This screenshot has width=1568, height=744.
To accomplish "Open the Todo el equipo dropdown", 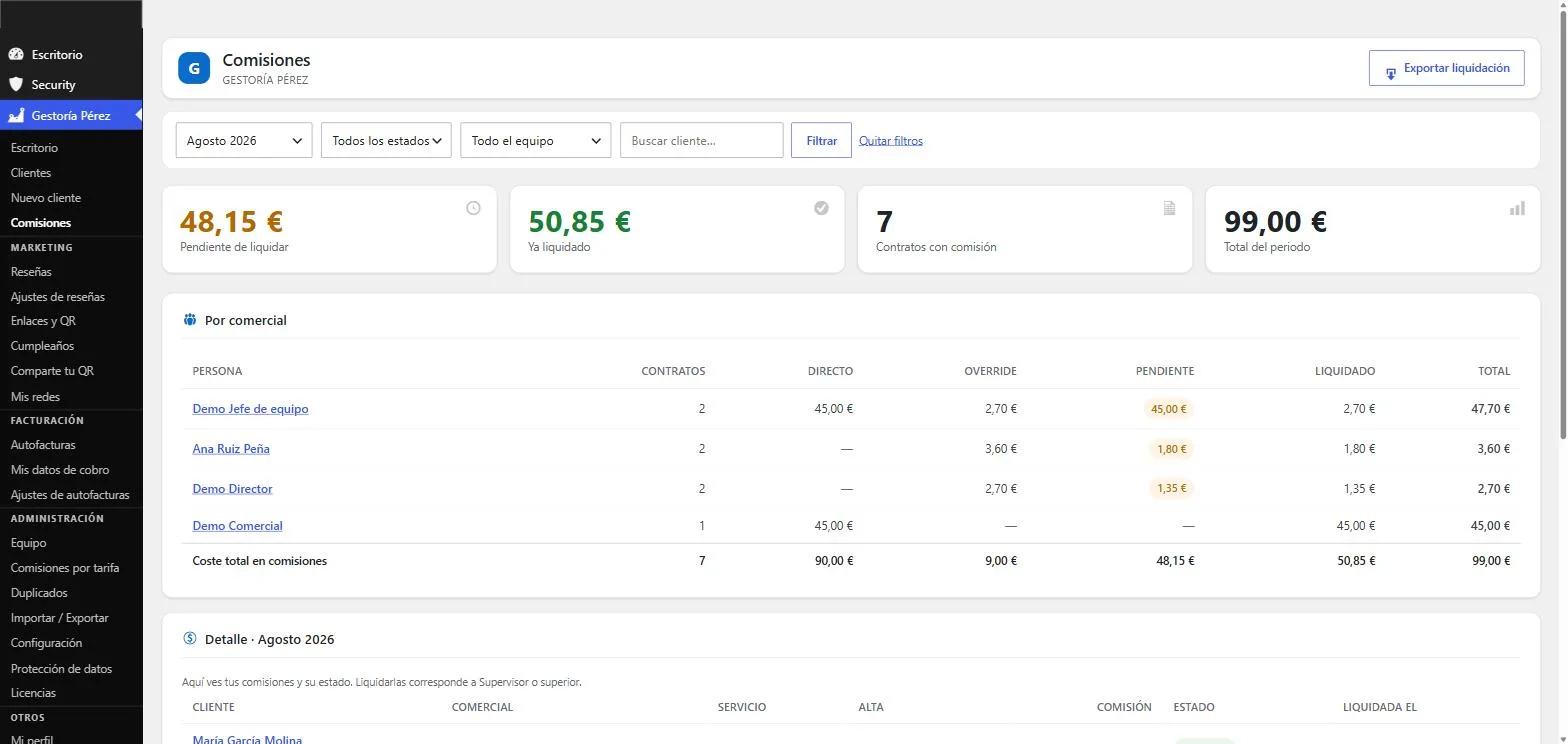I will [536, 140].
